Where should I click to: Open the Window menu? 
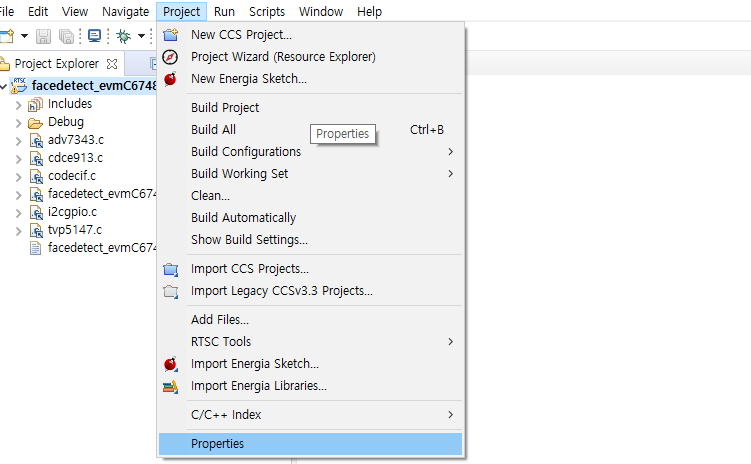tap(321, 11)
